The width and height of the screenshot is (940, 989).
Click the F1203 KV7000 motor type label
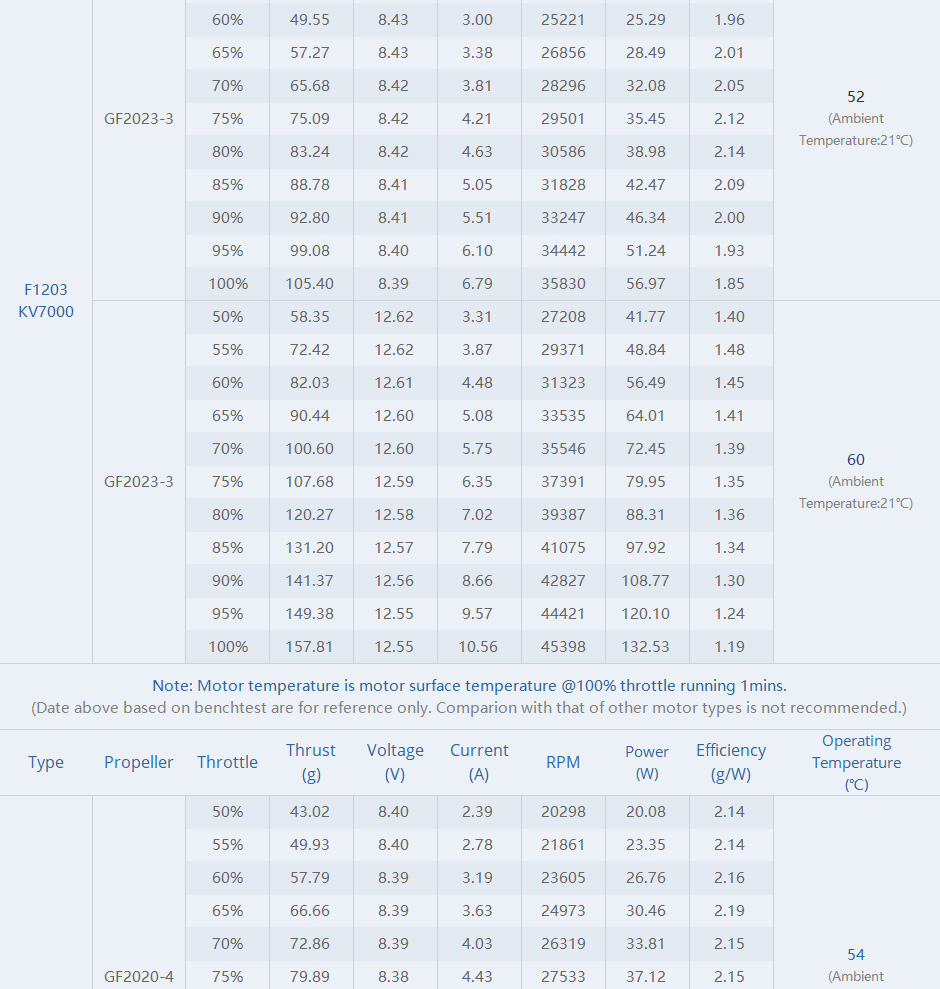click(46, 300)
